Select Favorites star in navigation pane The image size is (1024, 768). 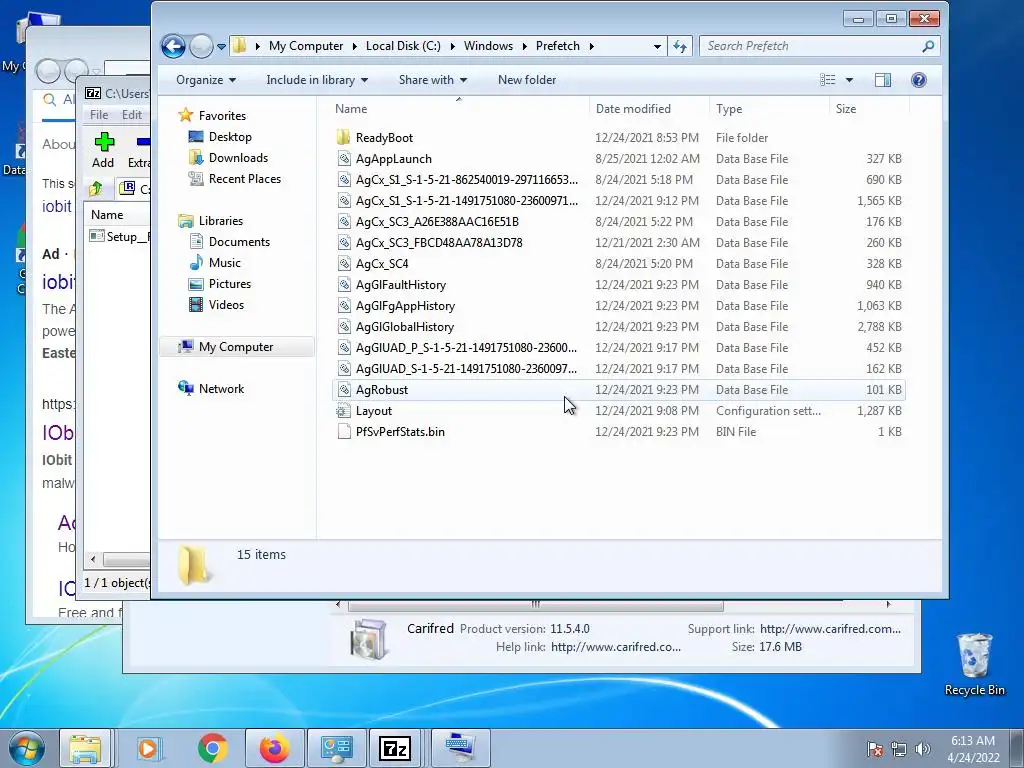(x=186, y=116)
